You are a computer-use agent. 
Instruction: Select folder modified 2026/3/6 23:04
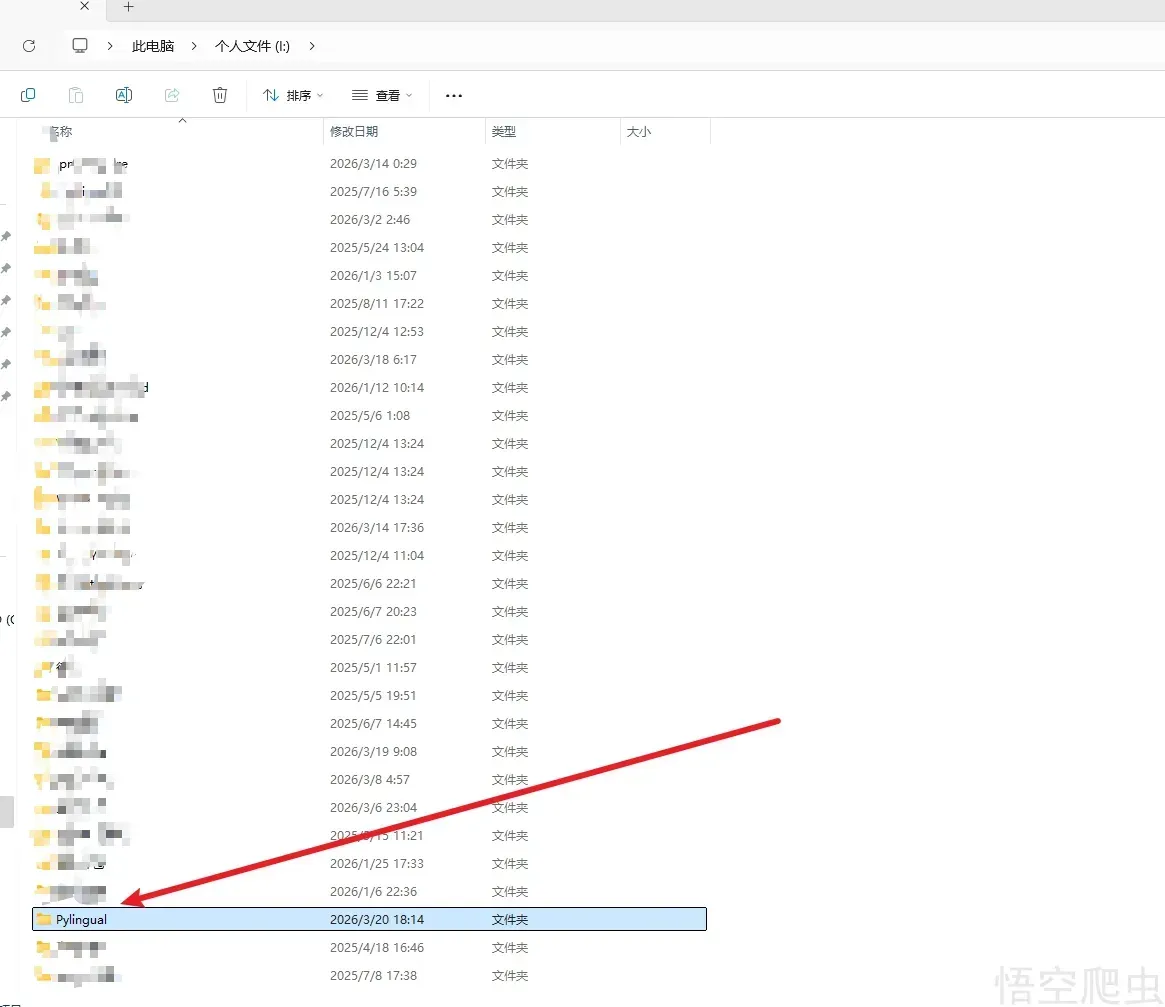point(369,808)
